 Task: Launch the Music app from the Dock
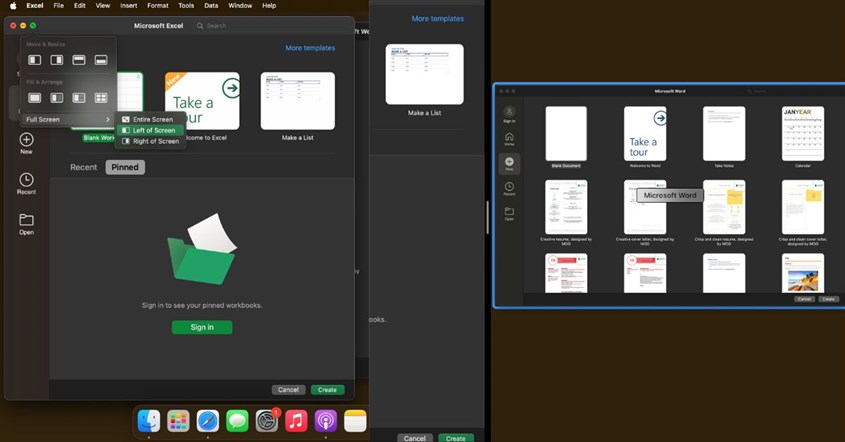(296, 421)
